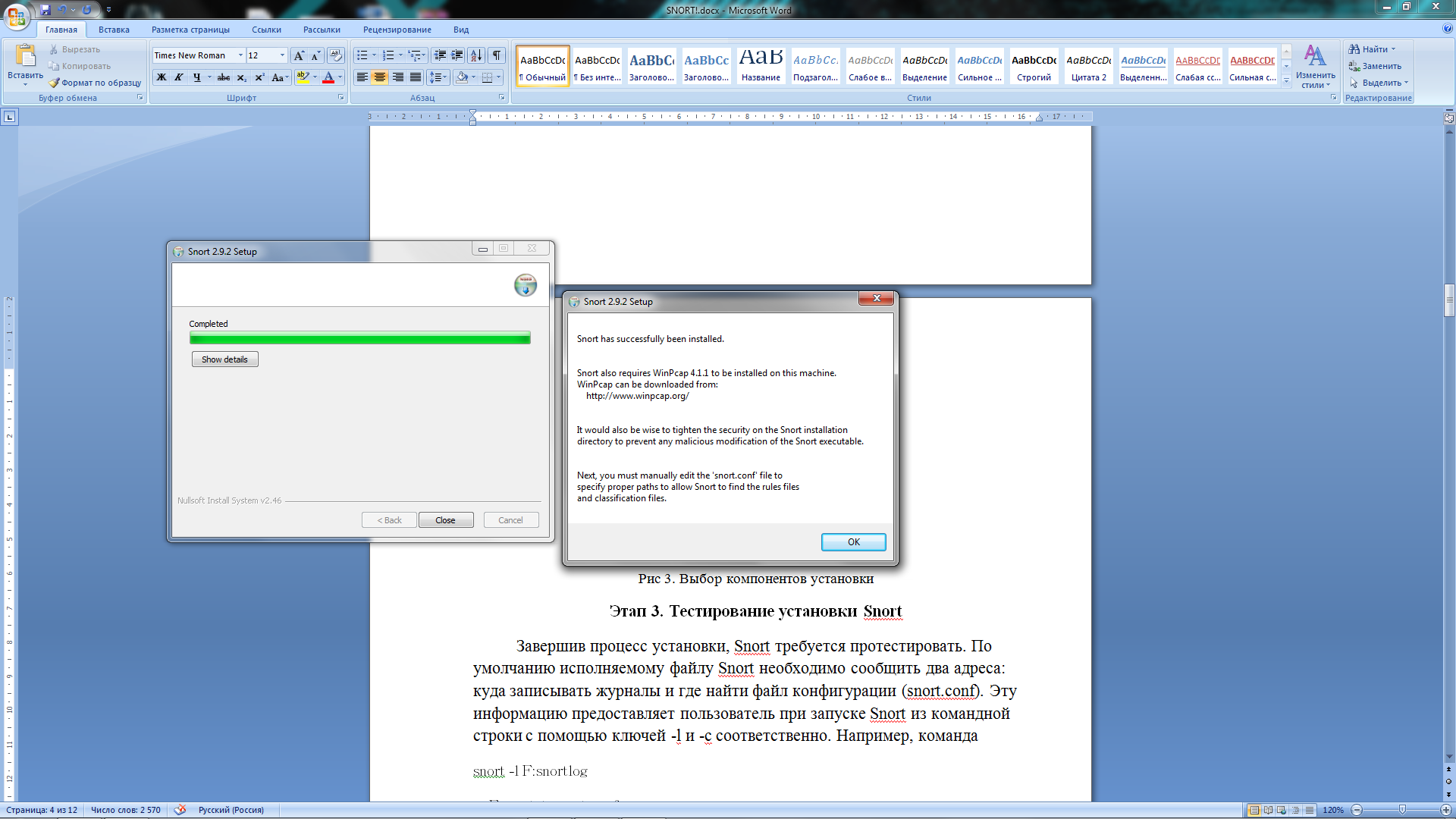Open the Office button menu

[17, 15]
